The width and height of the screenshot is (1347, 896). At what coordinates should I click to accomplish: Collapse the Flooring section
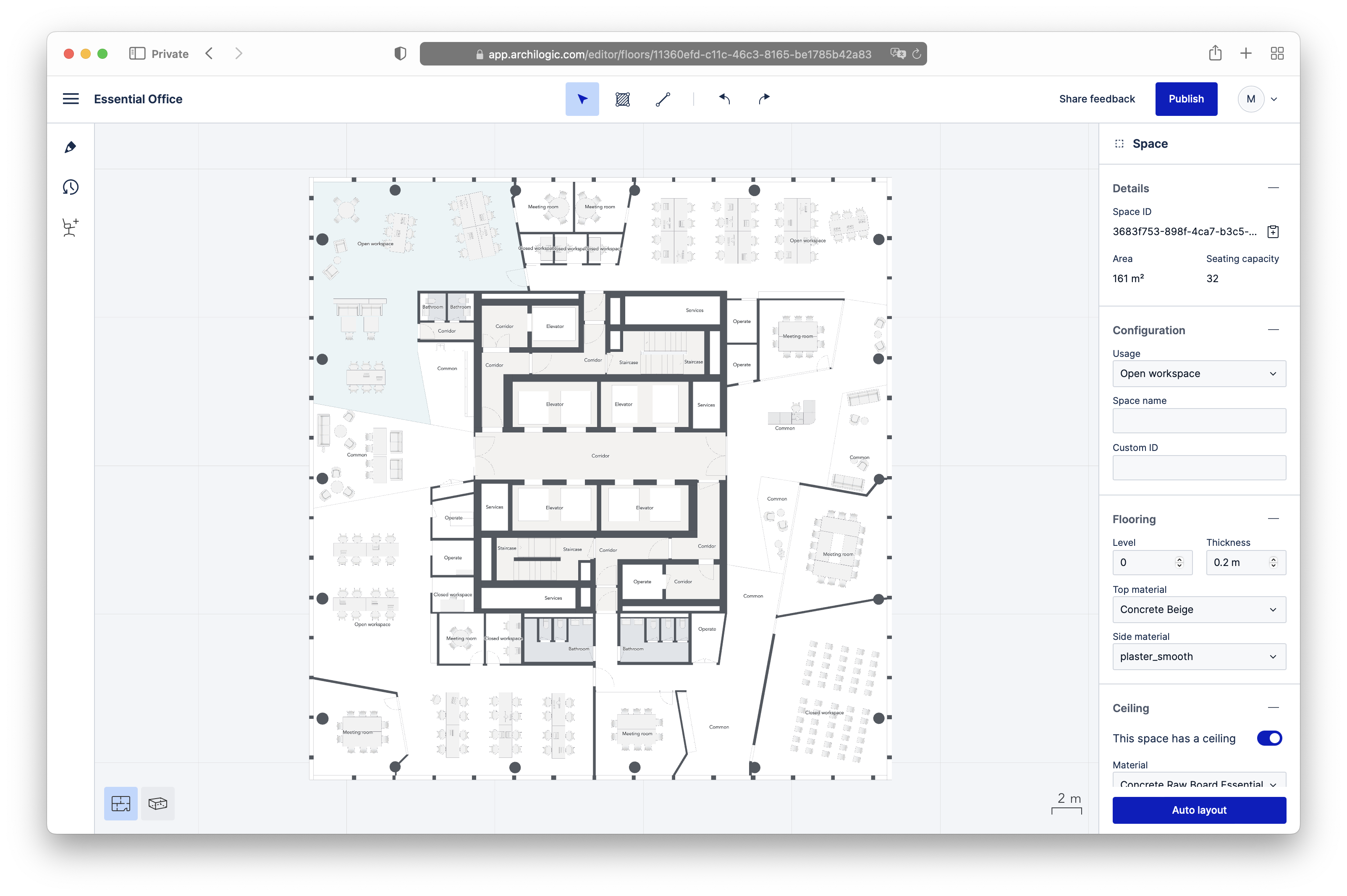pos(1273,519)
